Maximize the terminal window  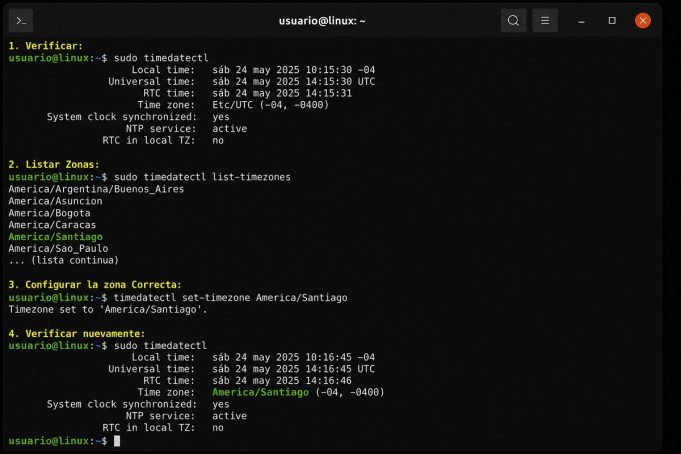point(612,20)
